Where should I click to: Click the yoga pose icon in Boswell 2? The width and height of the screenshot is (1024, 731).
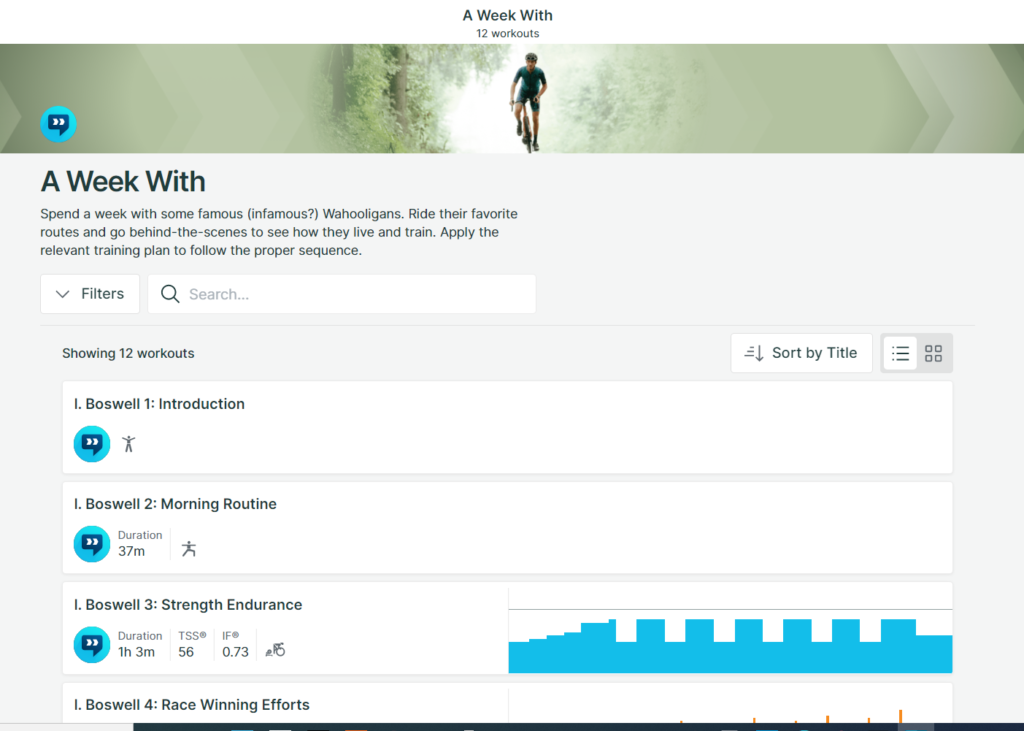(189, 549)
